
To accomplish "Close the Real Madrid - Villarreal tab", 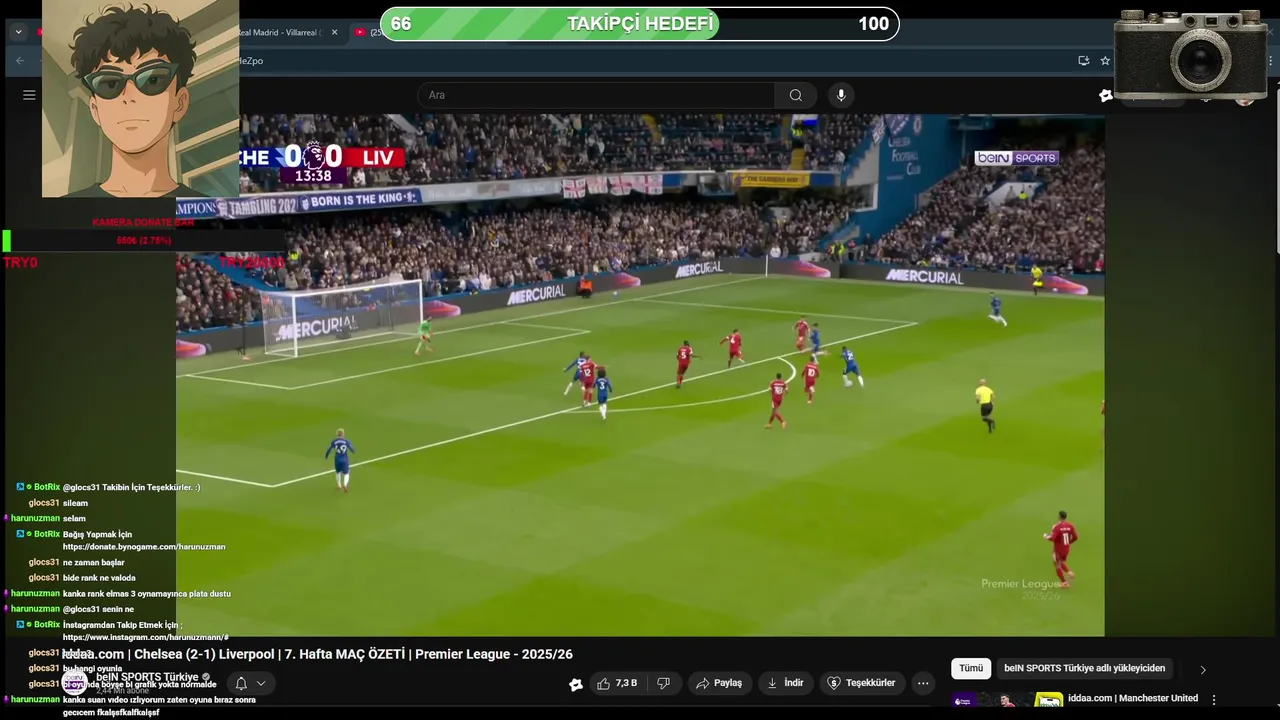I will [x=334, y=32].
